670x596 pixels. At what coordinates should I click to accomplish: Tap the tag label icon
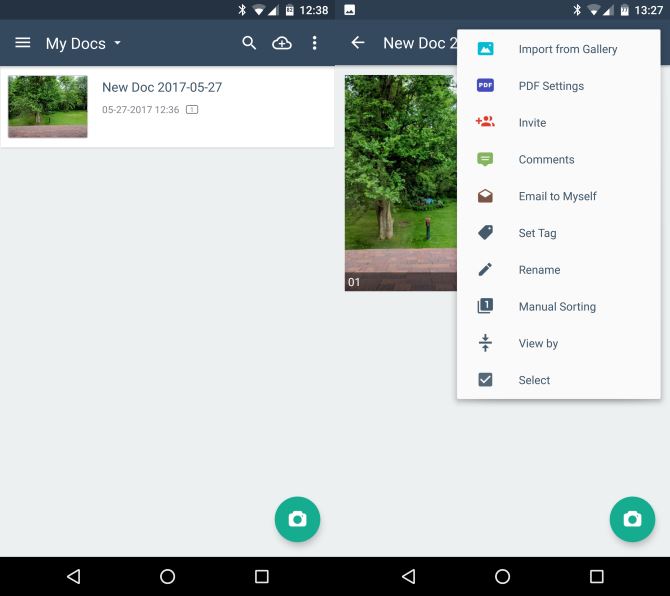point(485,232)
